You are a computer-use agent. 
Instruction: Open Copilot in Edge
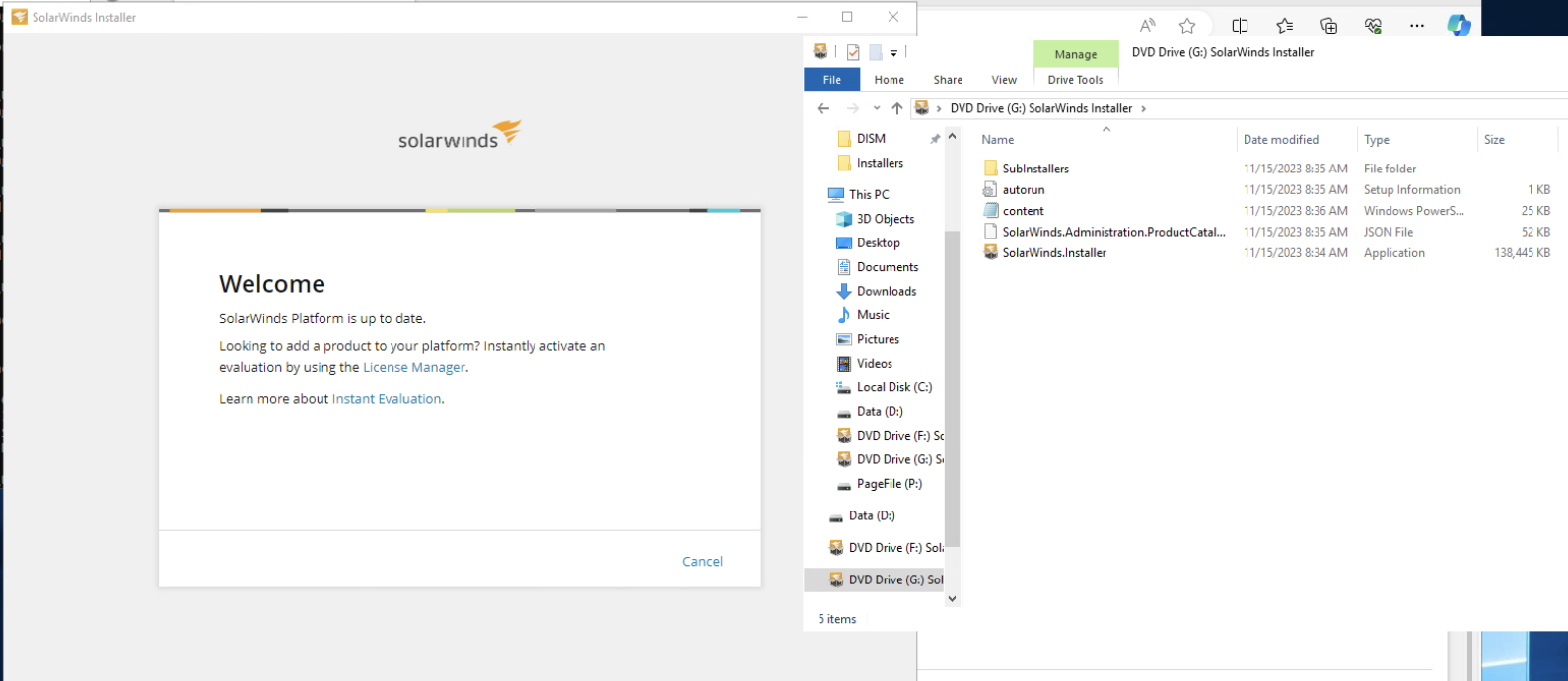click(x=1459, y=26)
